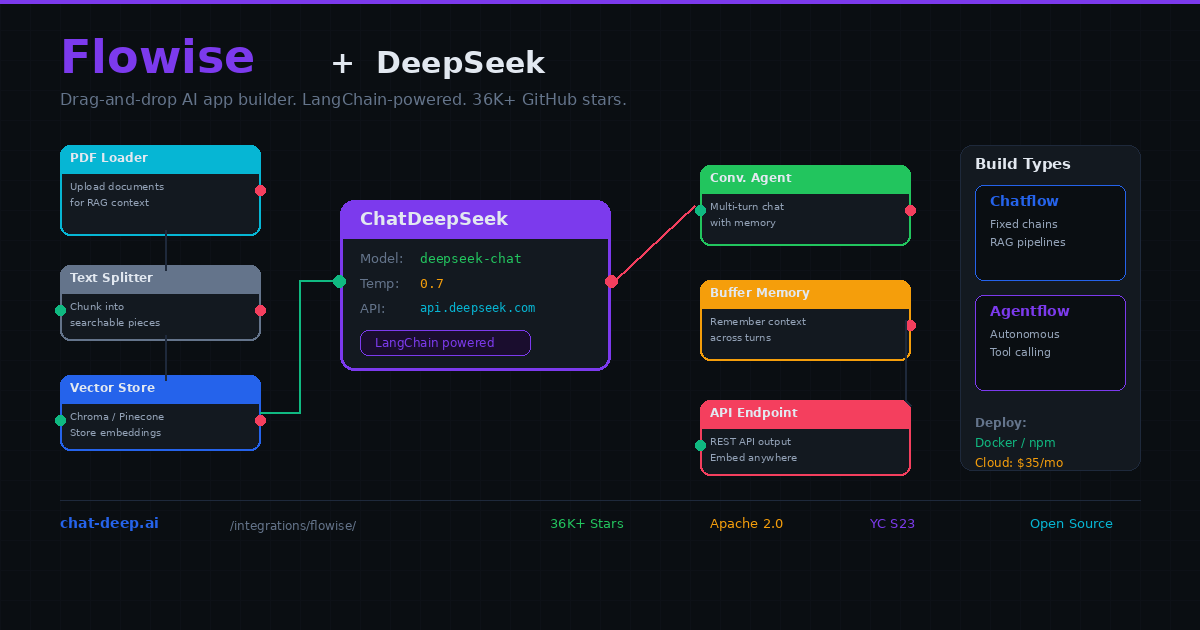
Task: Click the 36K+ Stars footer item
Action: point(587,523)
